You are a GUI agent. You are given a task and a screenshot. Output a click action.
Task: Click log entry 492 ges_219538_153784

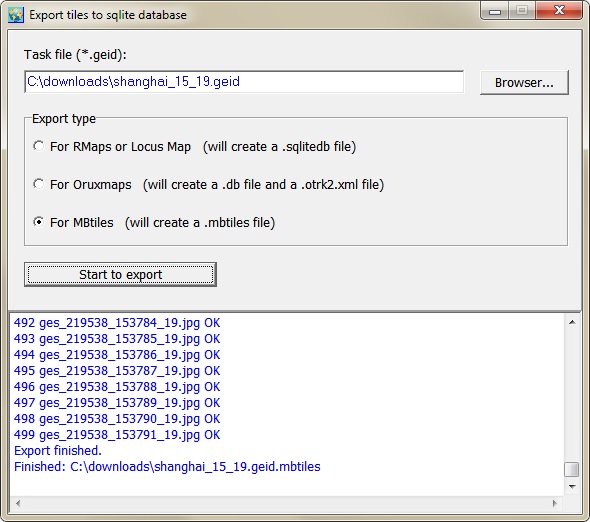click(x=117, y=323)
